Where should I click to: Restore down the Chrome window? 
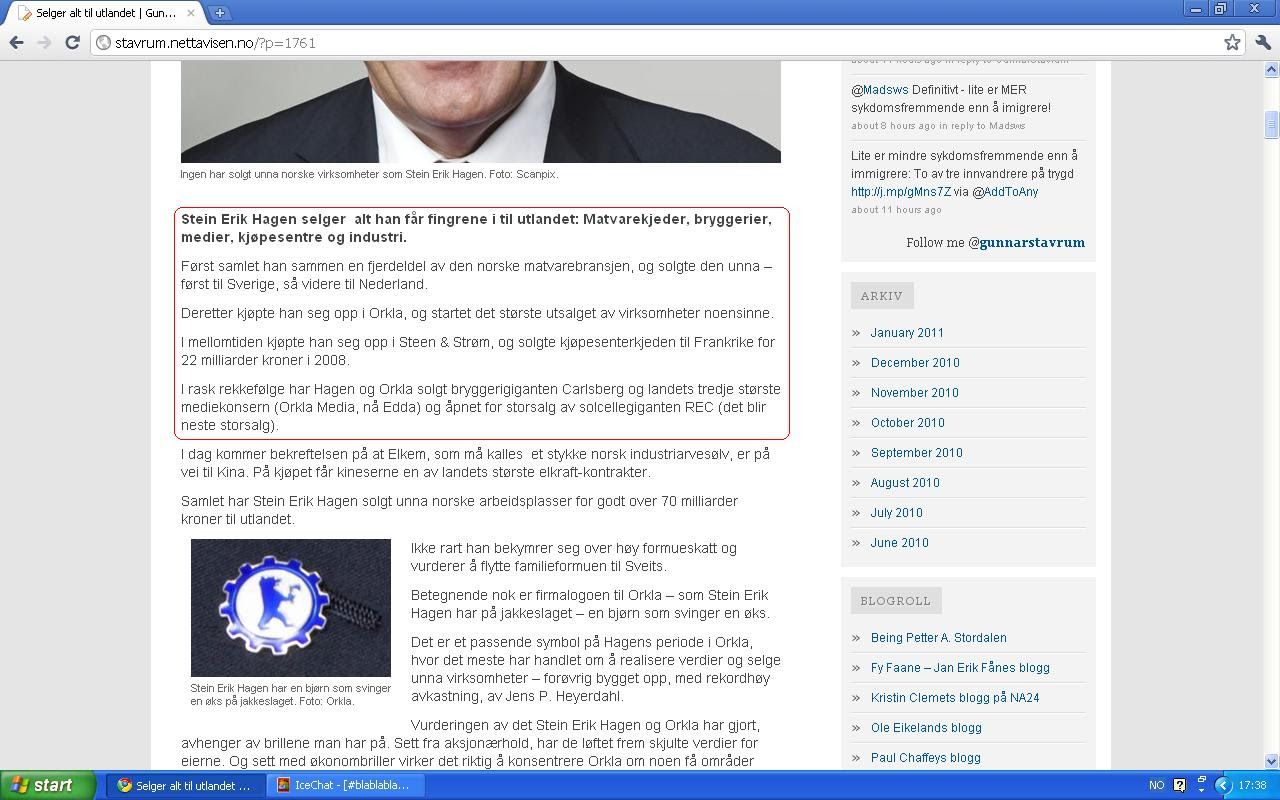click(1221, 9)
